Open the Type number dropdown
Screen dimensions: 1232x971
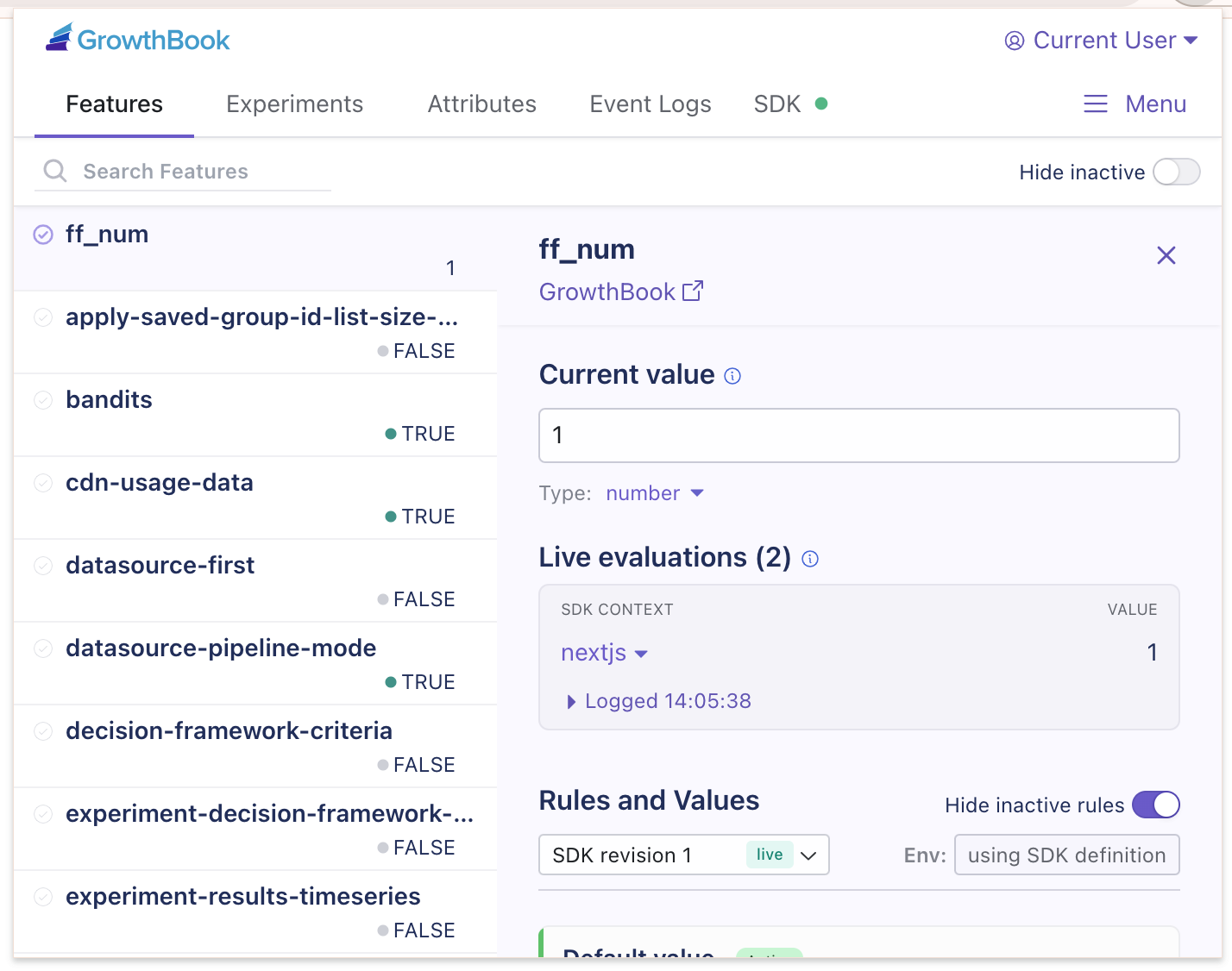(655, 493)
